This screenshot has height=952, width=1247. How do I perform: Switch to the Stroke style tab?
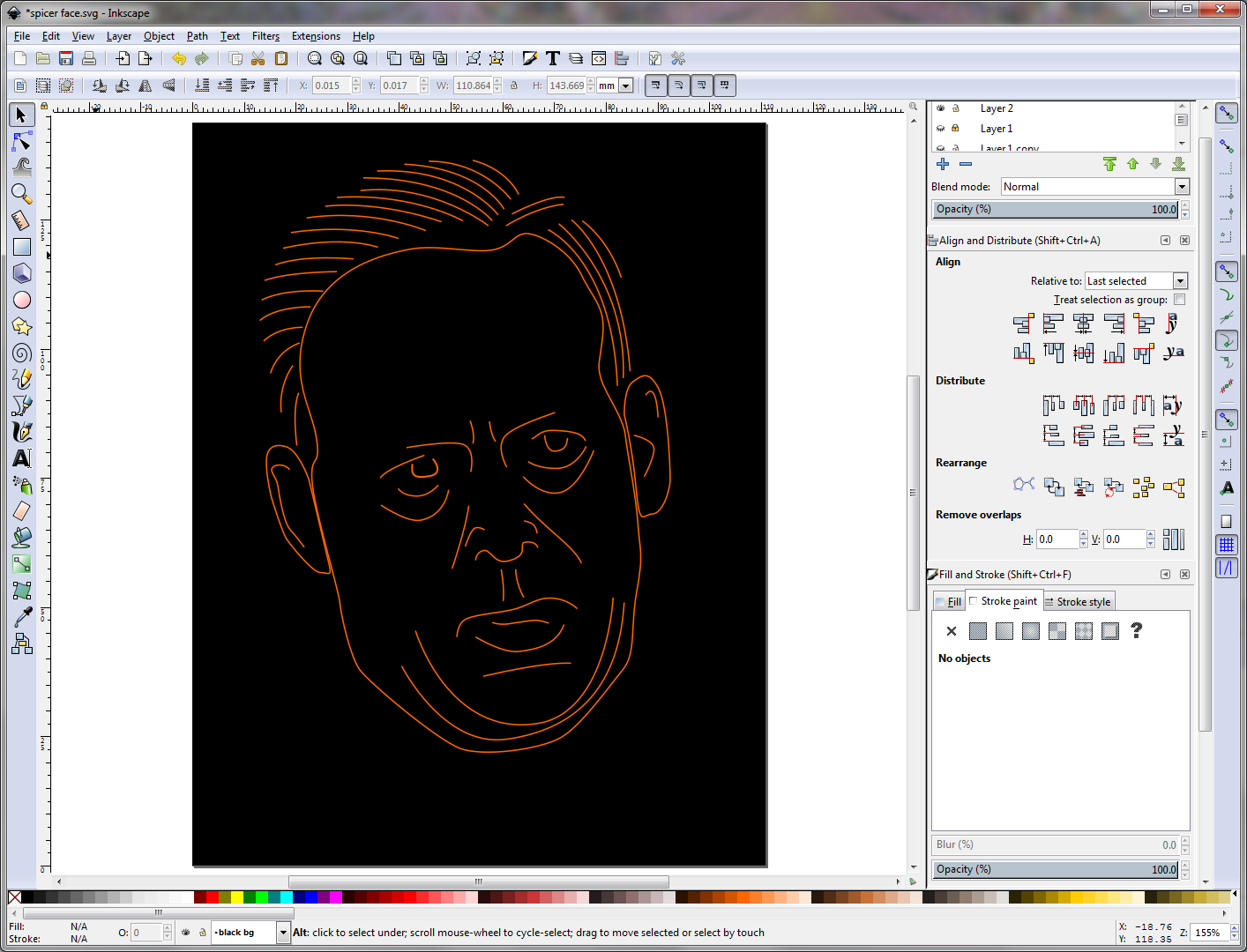[x=1079, y=601]
